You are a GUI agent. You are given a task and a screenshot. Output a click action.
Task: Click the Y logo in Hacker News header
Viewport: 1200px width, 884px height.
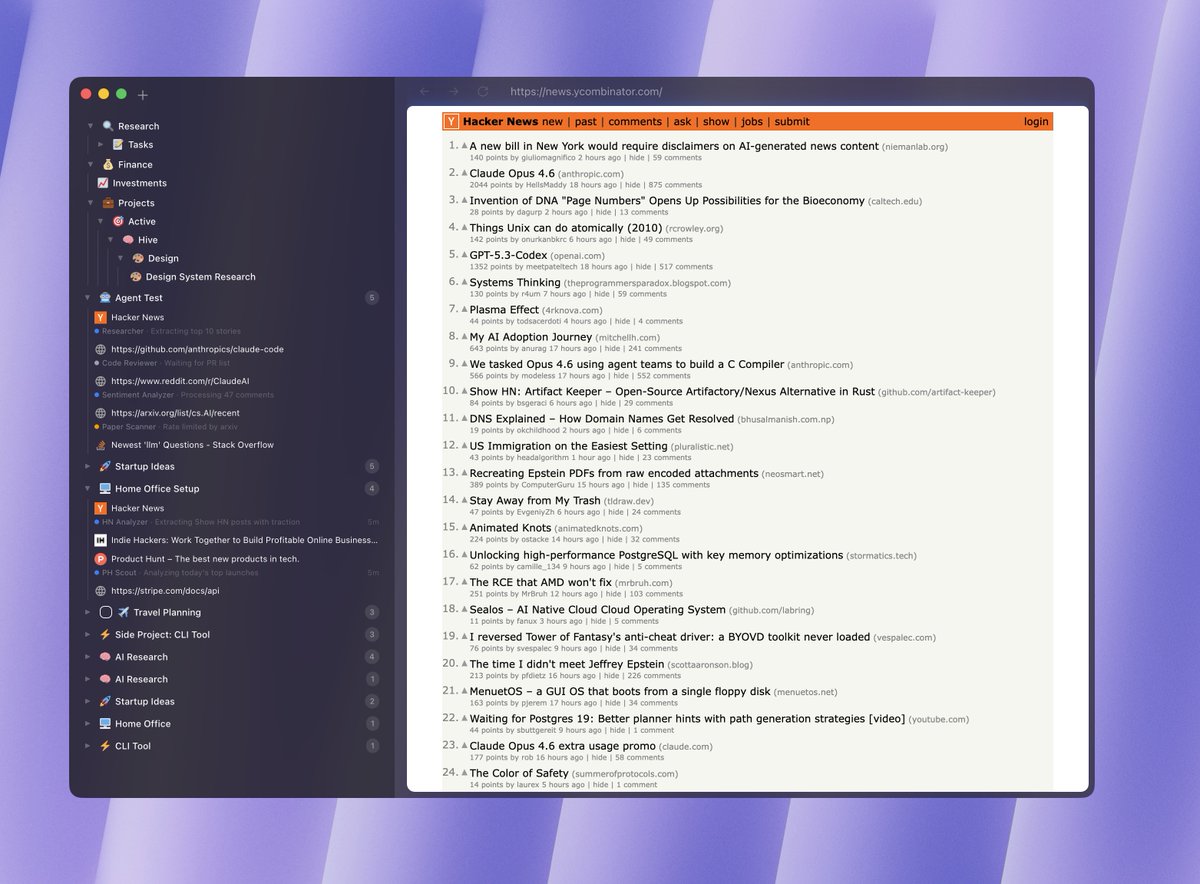[x=451, y=122]
